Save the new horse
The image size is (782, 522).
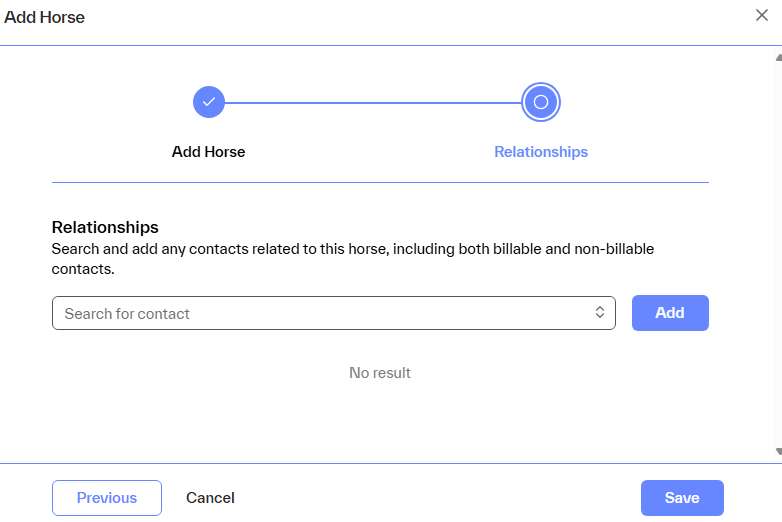click(x=682, y=498)
